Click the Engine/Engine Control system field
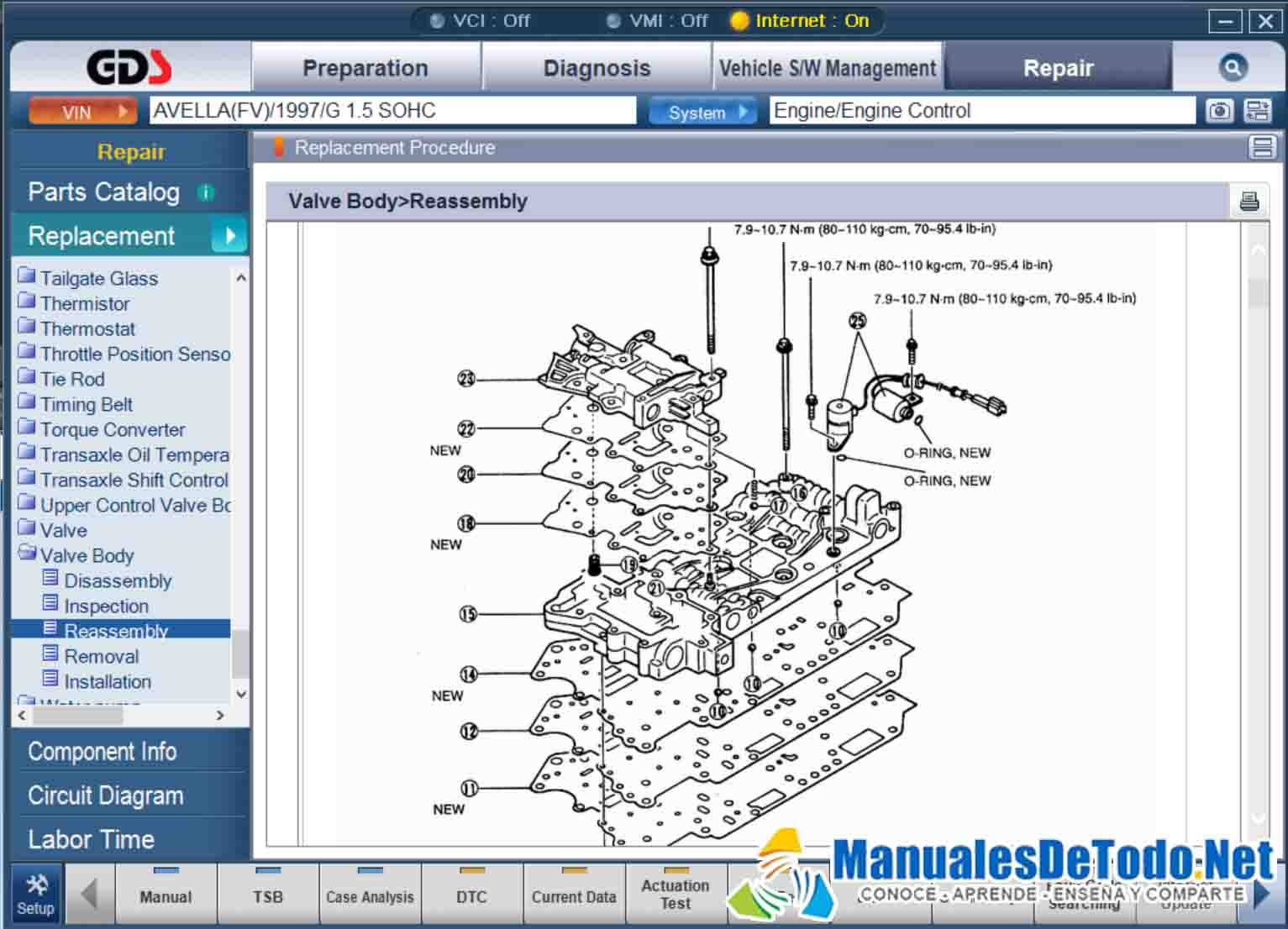 (982, 111)
